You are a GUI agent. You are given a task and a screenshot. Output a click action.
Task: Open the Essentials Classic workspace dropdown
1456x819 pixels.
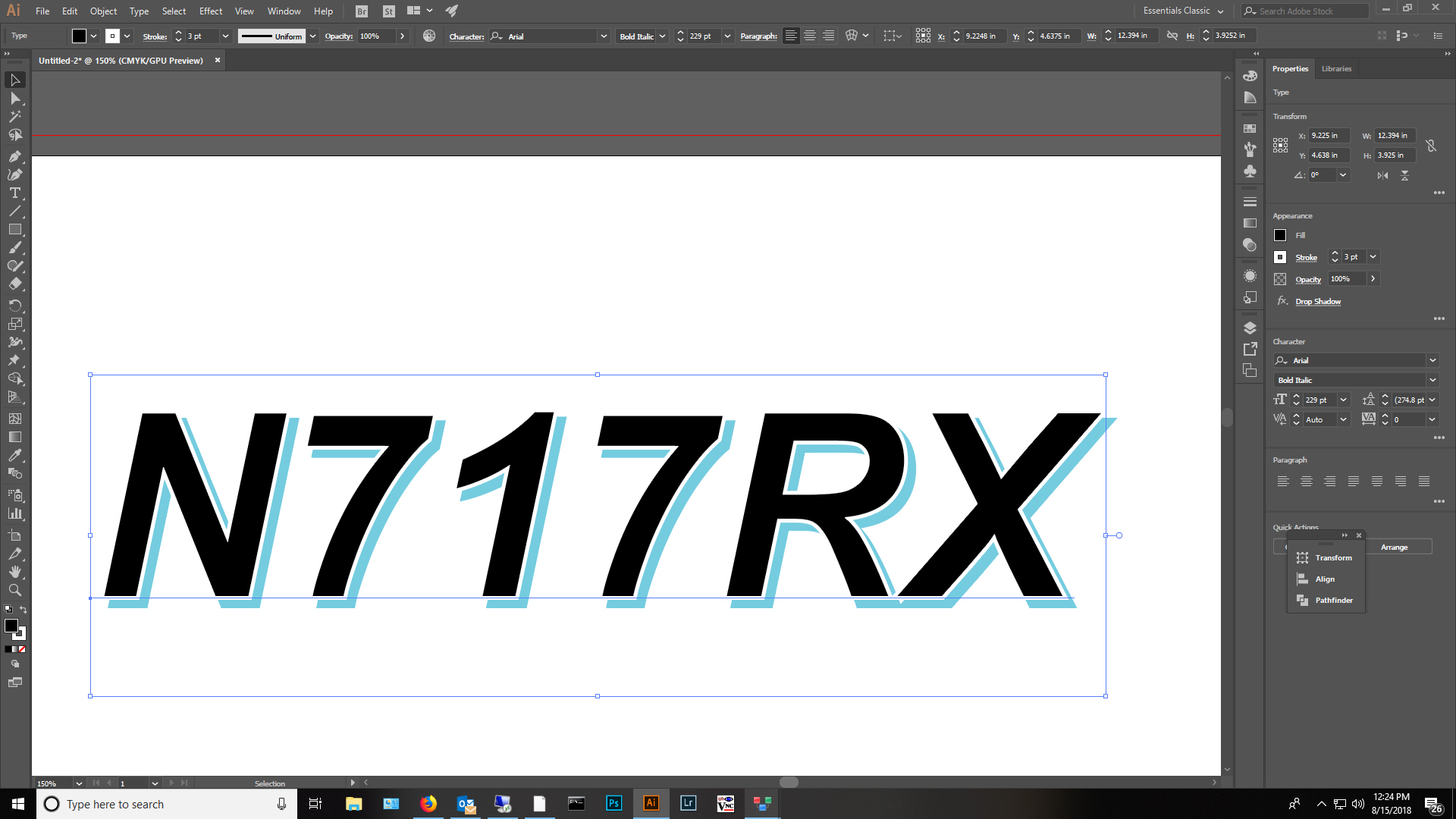click(x=1183, y=11)
